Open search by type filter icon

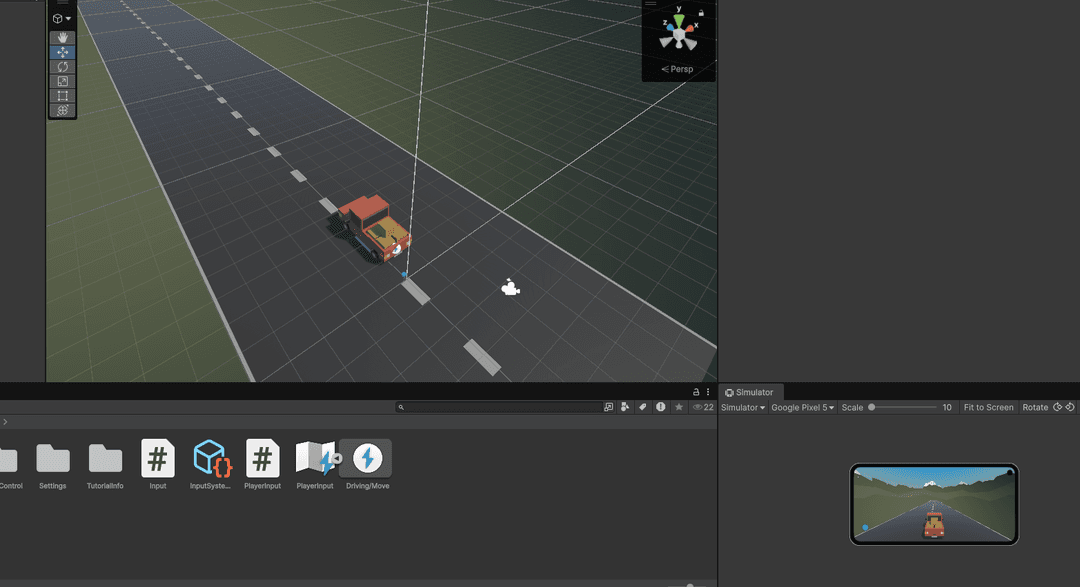pyautogui.click(x=625, y=407)
